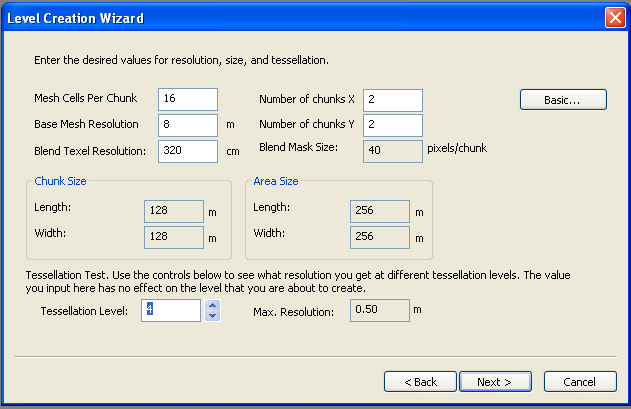The width and height of the screenshot is (631, 409).
Task: Increase Tessellation Level with up arrow
Action: click(x=212, y=305)
